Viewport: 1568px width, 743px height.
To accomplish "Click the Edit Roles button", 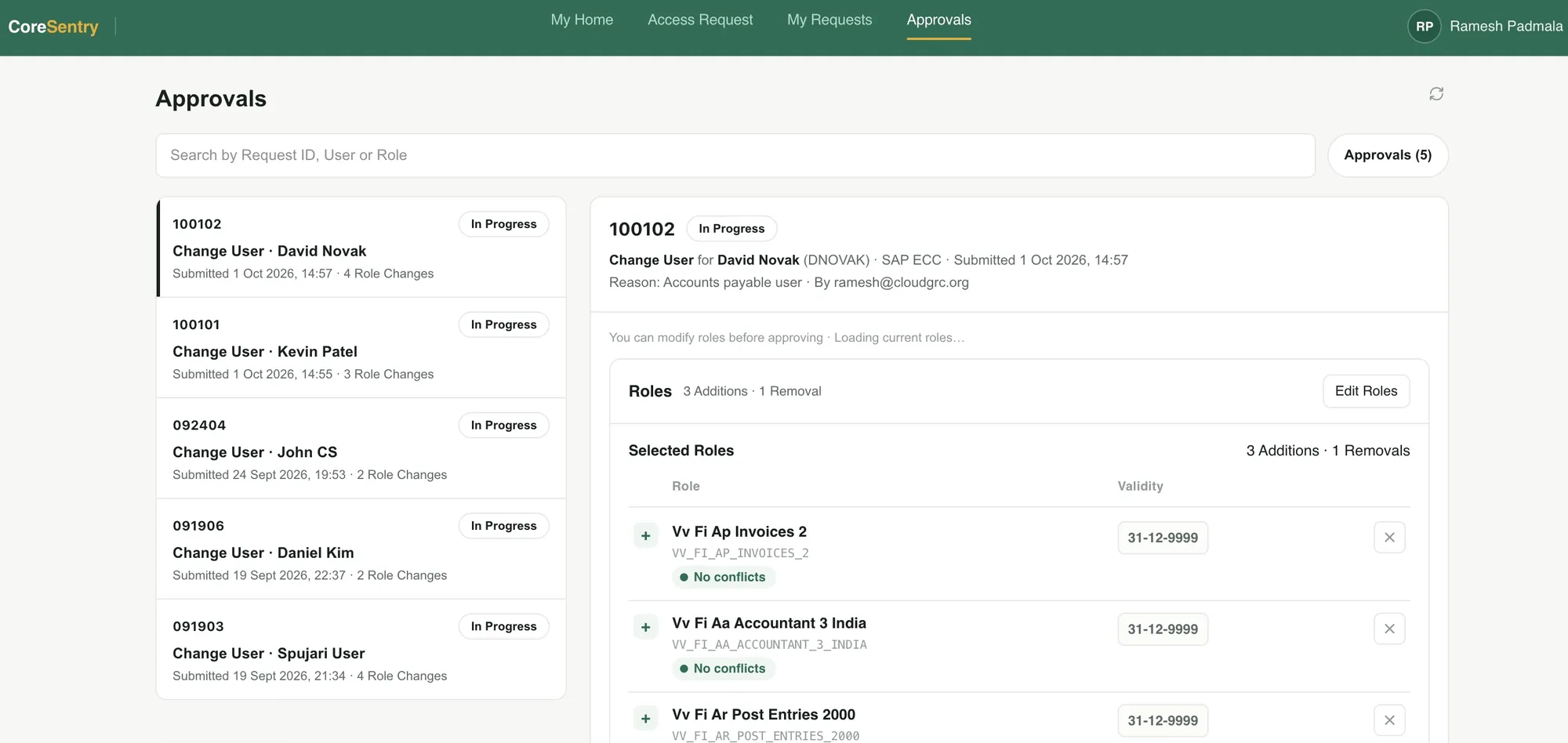I will point(1366,391).
